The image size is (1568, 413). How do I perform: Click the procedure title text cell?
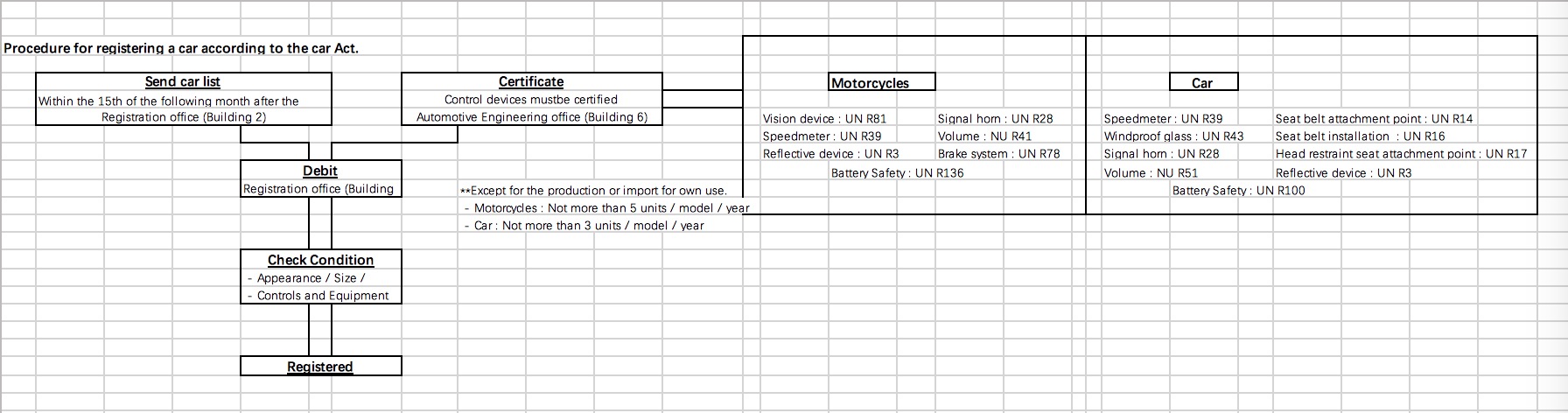181,47
